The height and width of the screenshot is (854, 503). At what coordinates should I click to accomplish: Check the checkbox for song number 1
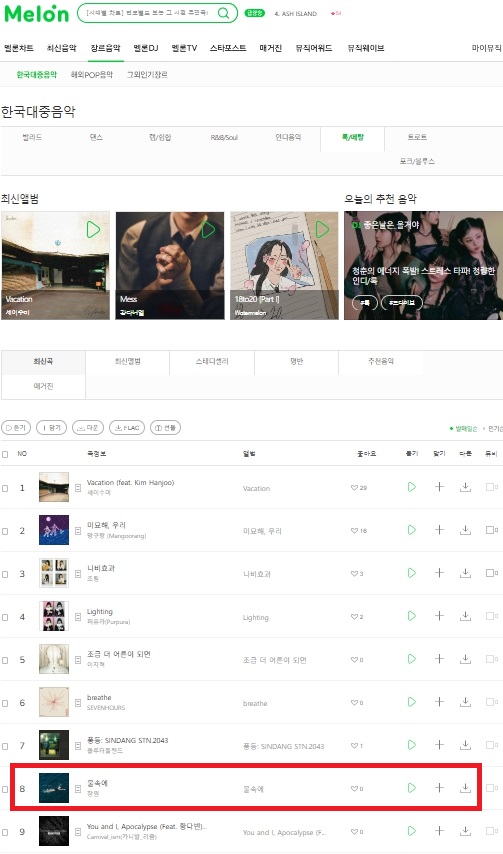[5, 488]
